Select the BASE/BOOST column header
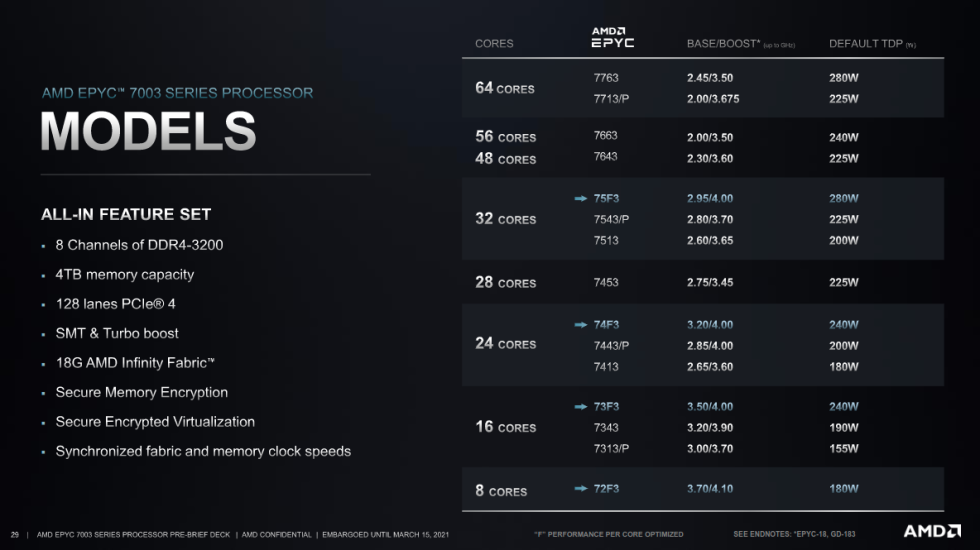This screenshot has height=550, width=980. (741, 44)
